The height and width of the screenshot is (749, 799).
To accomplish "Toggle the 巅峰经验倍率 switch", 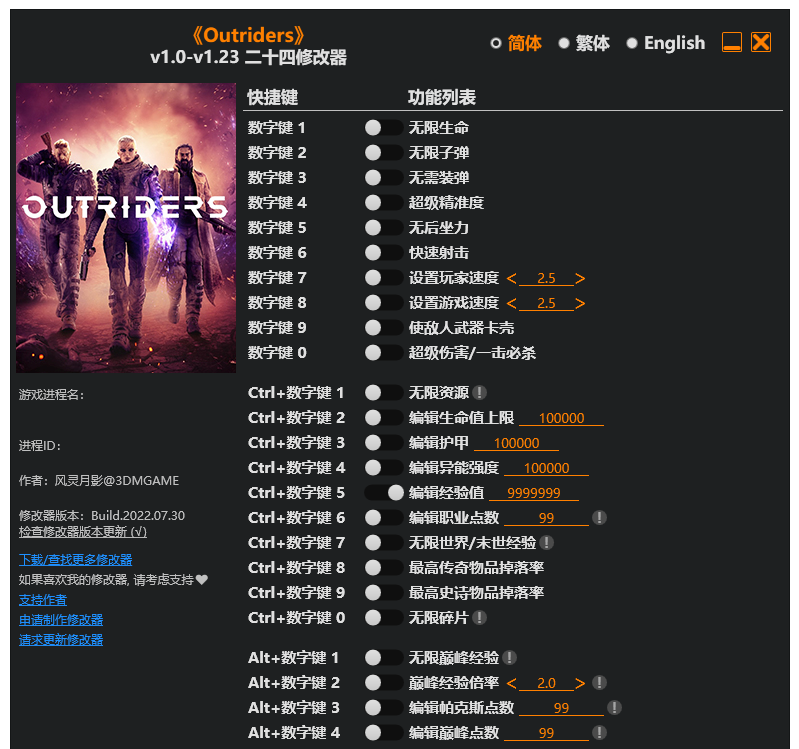I will coord(384,683).
